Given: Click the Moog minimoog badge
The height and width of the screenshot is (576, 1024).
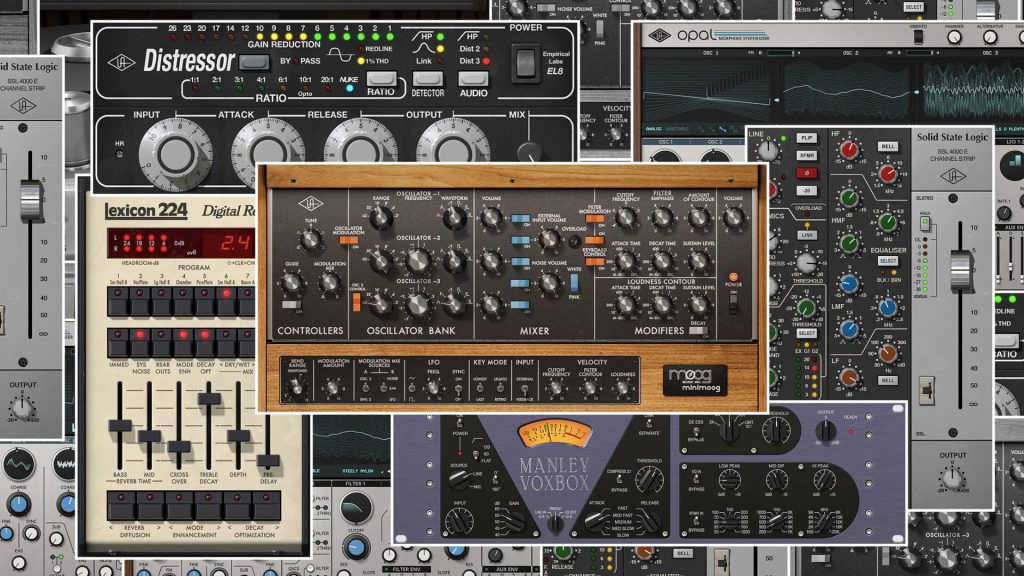Looking at the screenshot, I should pos(695,380).
